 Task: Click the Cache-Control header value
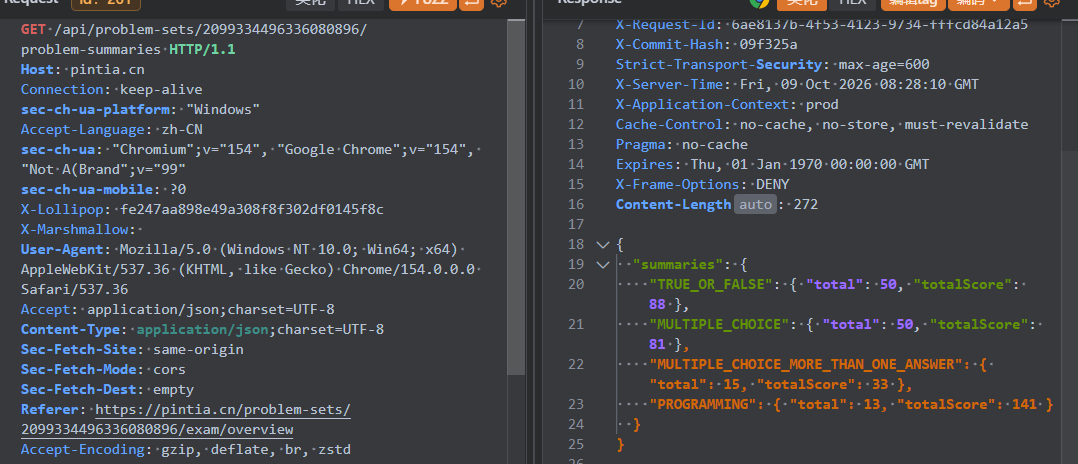(x=884, y=124)
